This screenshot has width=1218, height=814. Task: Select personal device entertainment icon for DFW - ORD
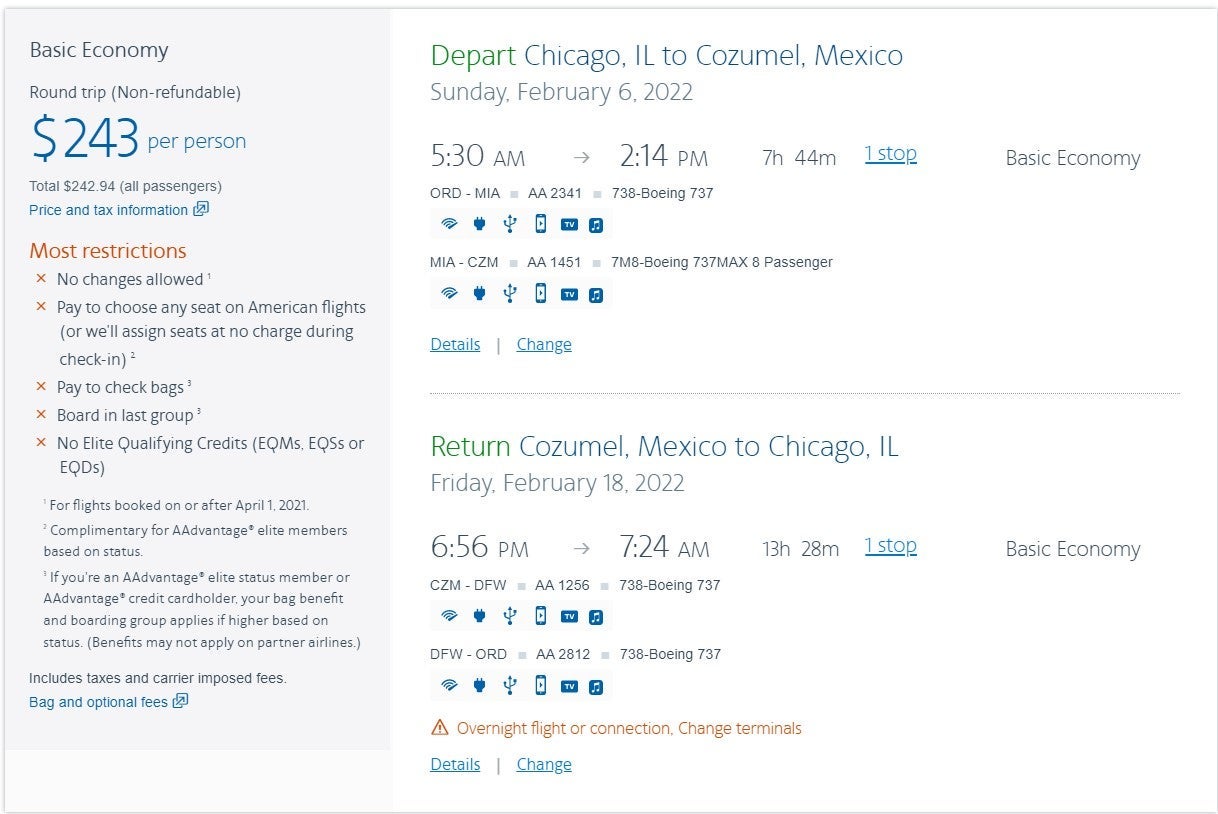[x=540, y=685]
